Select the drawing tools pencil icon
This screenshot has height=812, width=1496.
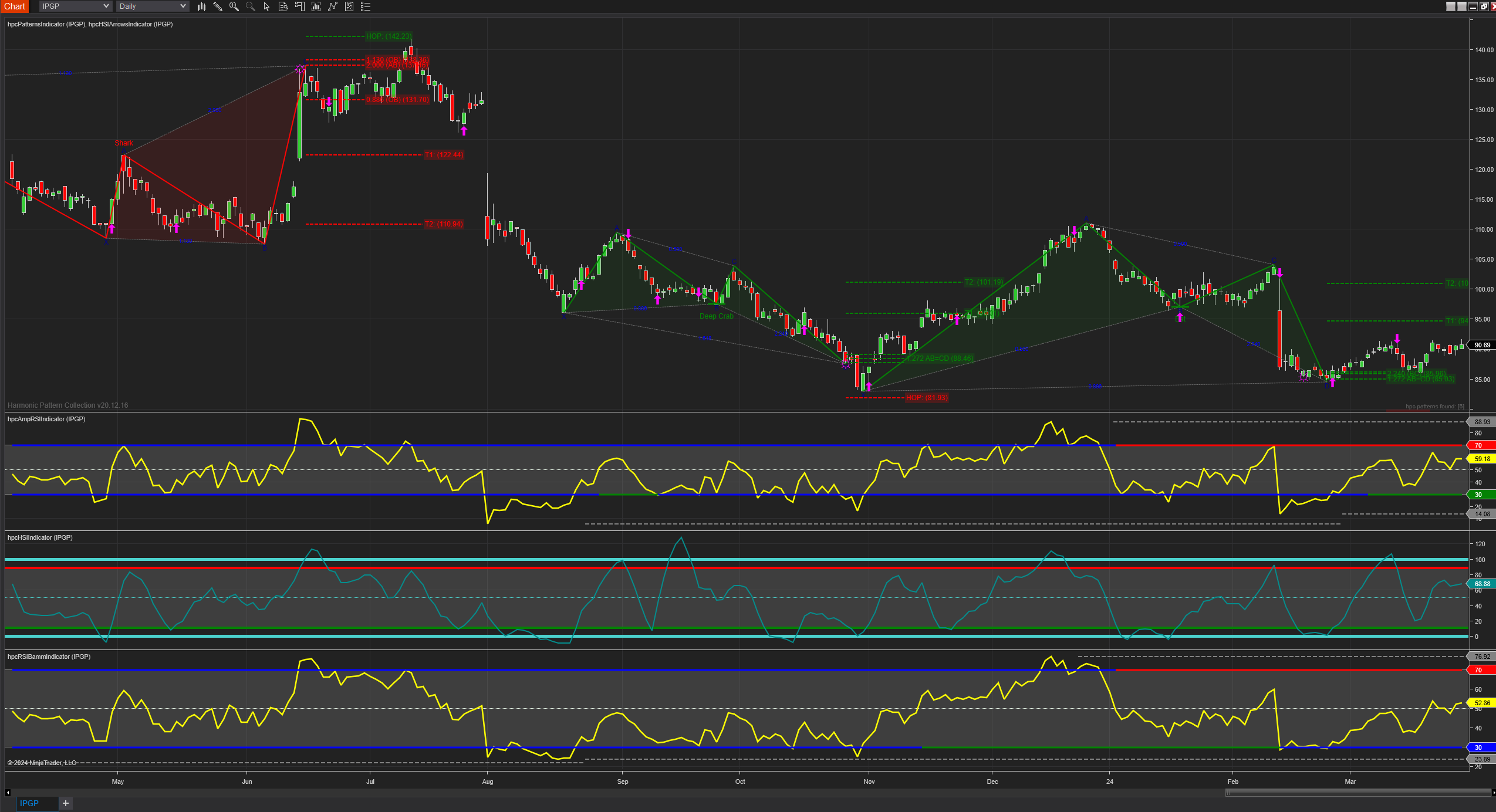[x=218, y=6]
